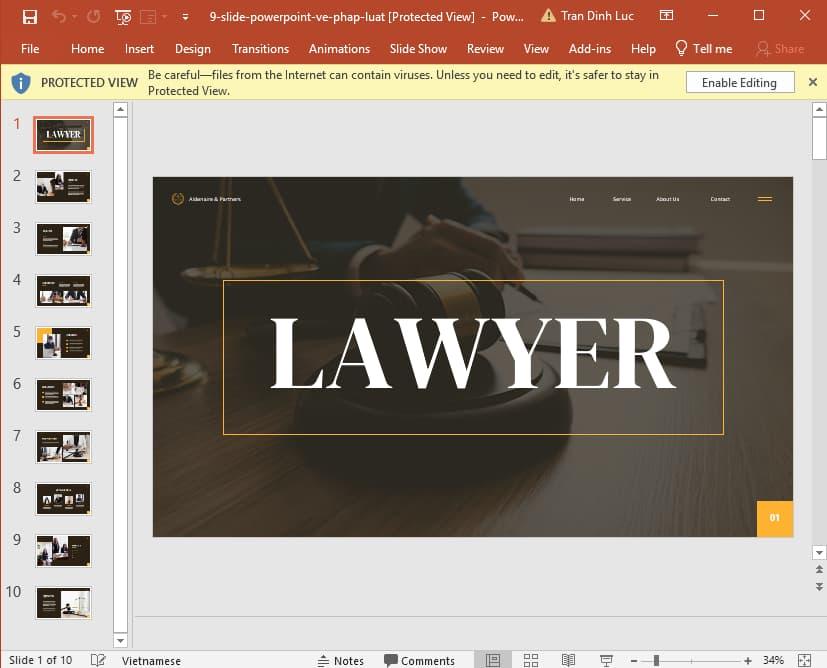Select slide 5 thumbnail in the slide panel
This screenshot has height=668, width=827.
pos(63,342)
